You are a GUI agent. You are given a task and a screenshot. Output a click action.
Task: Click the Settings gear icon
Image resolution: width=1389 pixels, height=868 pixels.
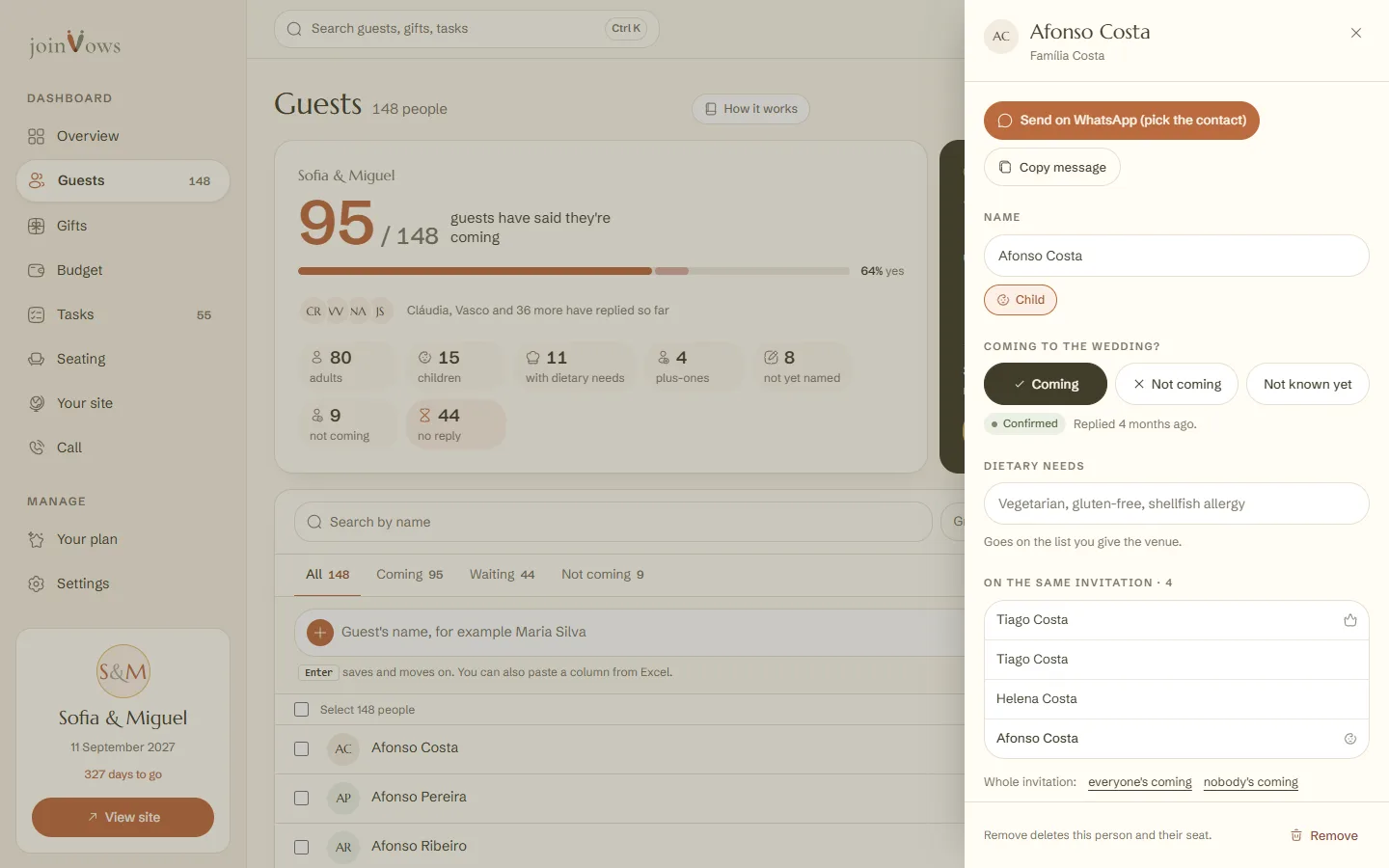click(x=37, y=583)
